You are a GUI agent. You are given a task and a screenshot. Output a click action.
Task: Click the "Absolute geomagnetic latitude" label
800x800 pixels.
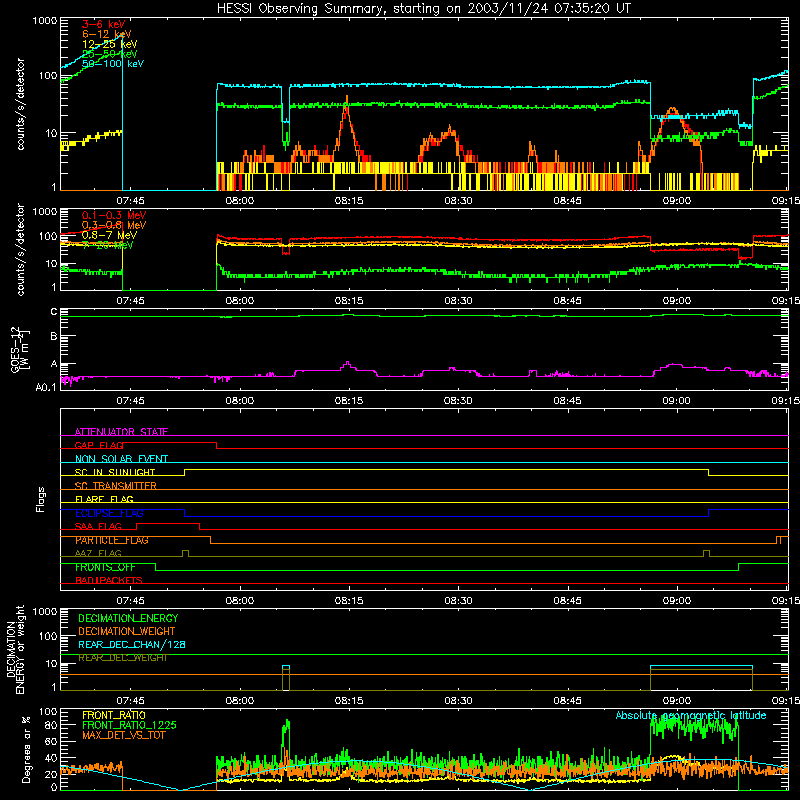691,715
